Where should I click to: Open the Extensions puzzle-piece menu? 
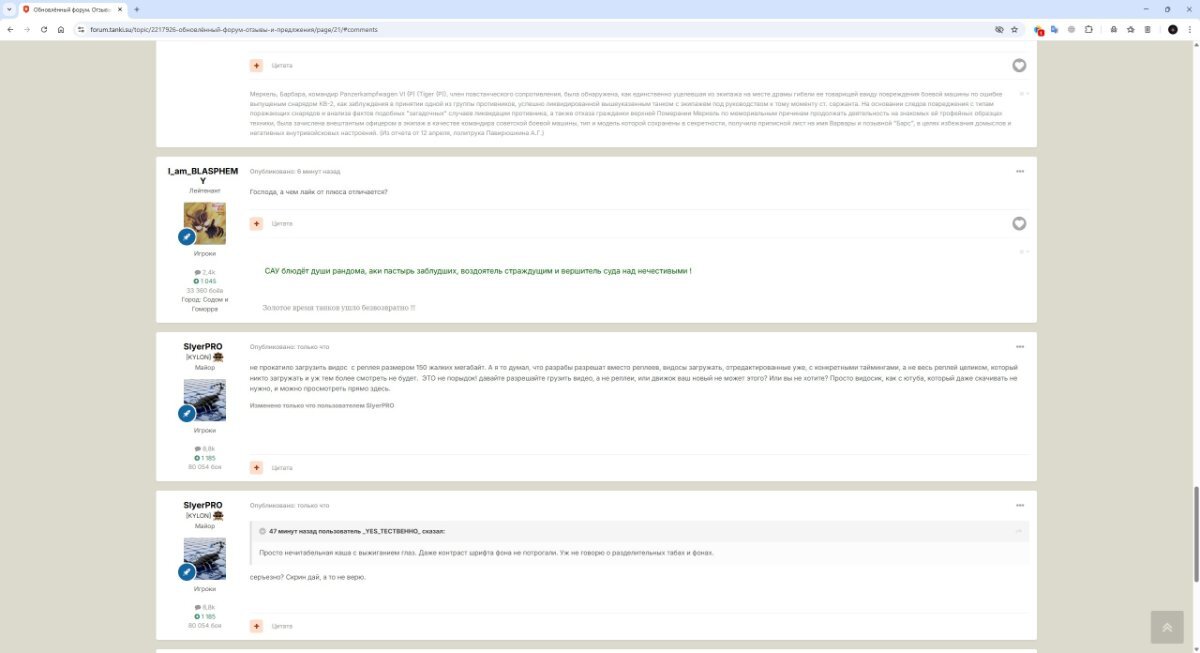(x=1088, y=29)
